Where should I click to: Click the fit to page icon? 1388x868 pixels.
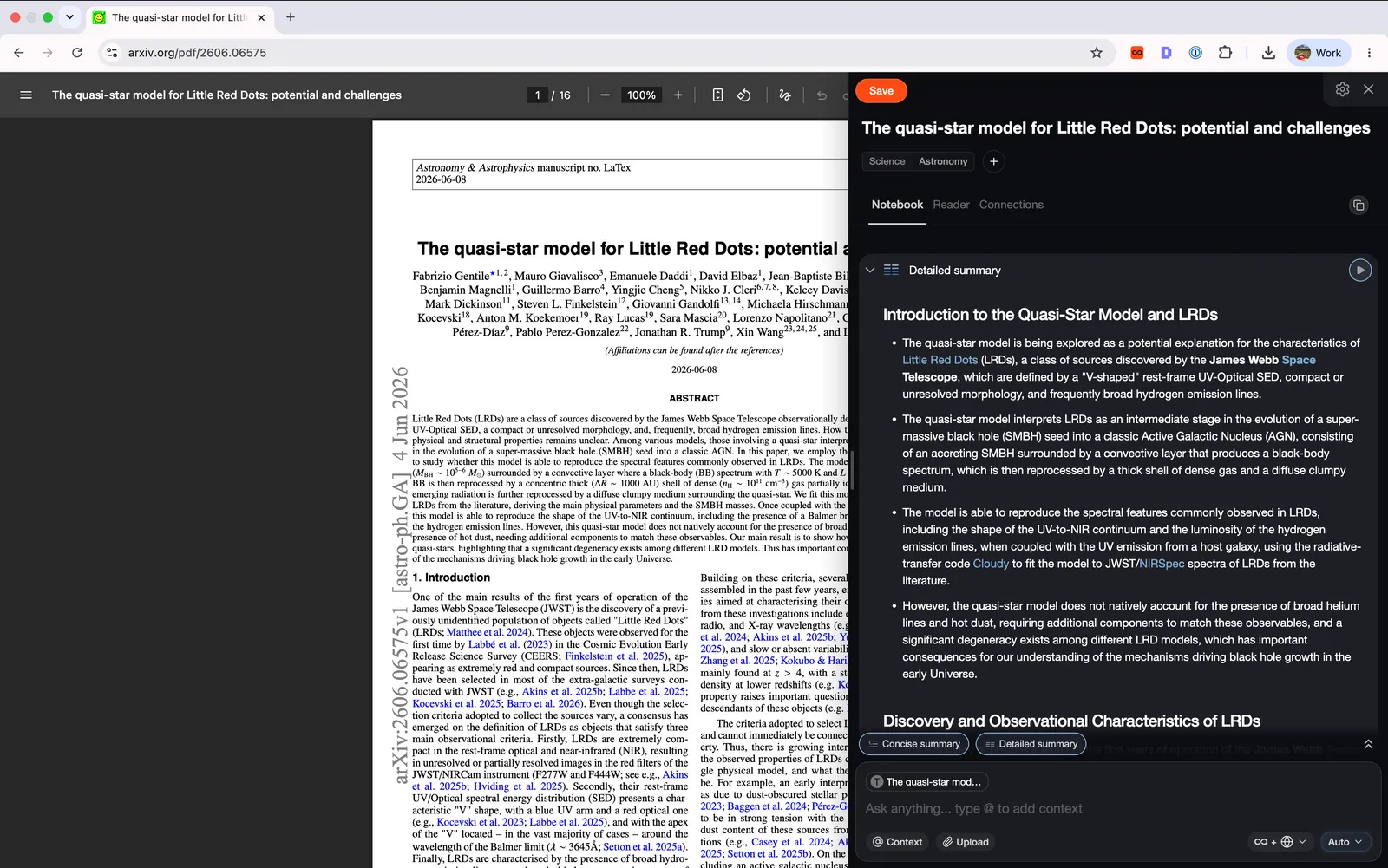pos(717,95)
